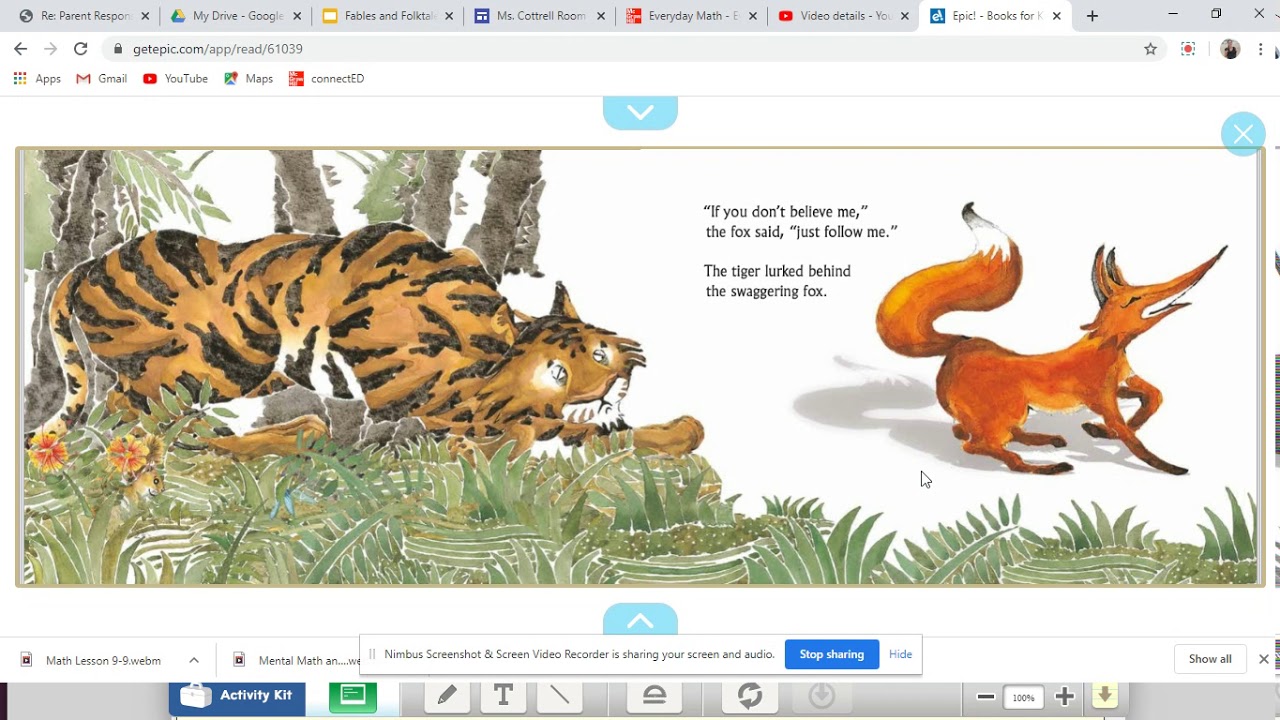
Task: Hide the Nimbus sharing notification
Action: 900,654
